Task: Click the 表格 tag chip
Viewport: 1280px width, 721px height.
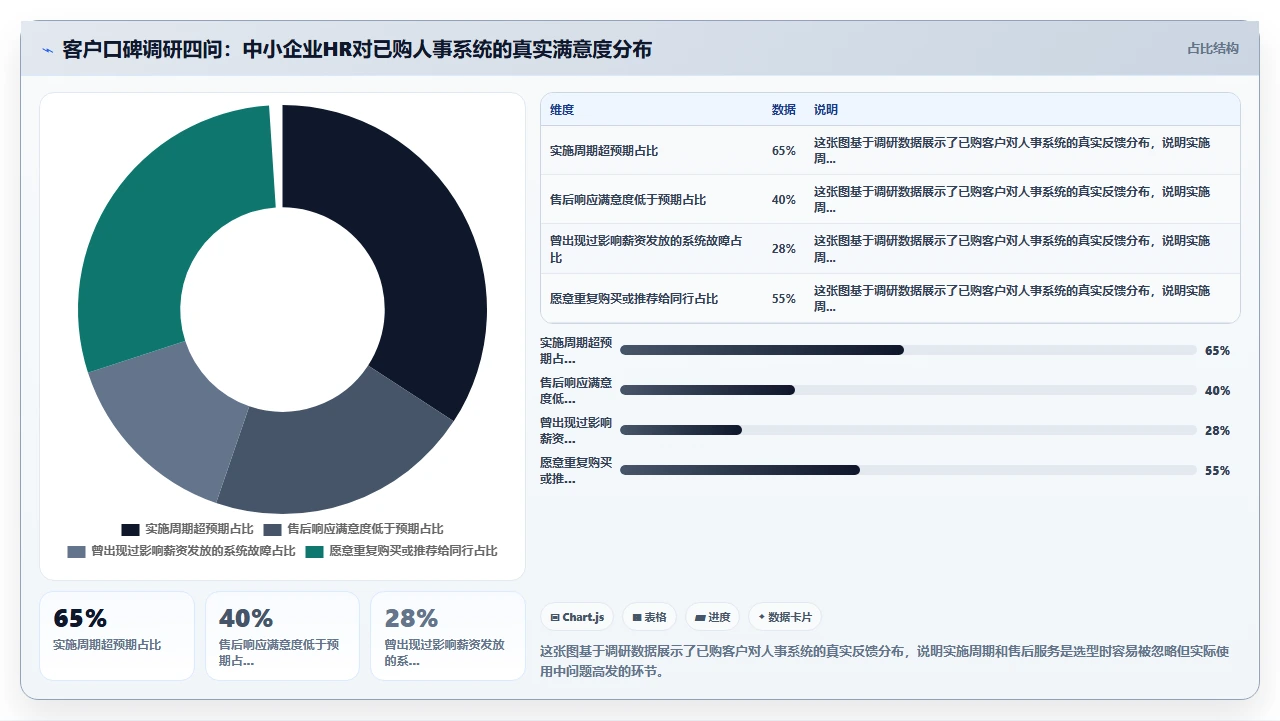Action: [649, 617]
